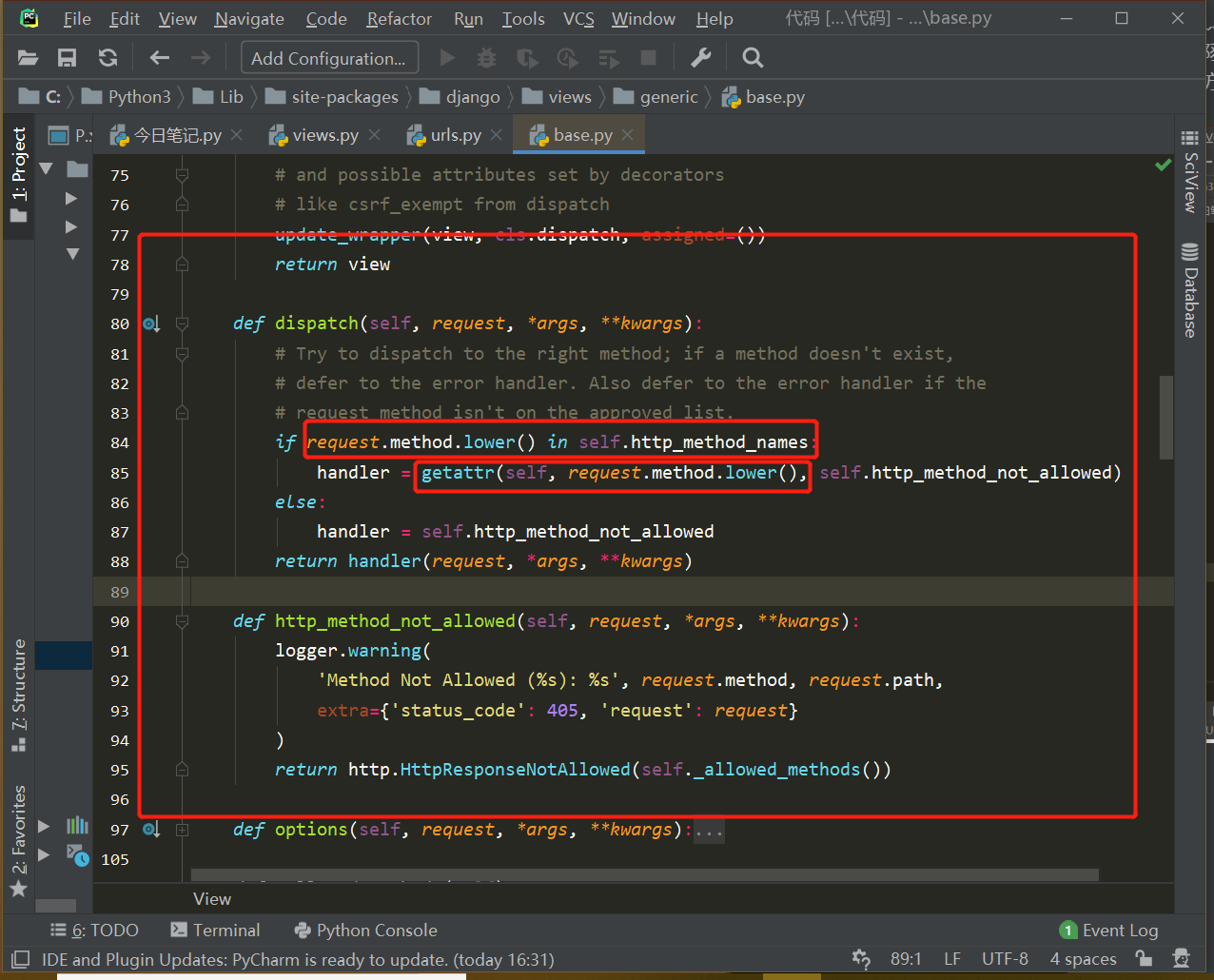Screen dimensions: 1214x980
Task: Click the background tasks icon in status bar
Action: [x=861, y=959]
